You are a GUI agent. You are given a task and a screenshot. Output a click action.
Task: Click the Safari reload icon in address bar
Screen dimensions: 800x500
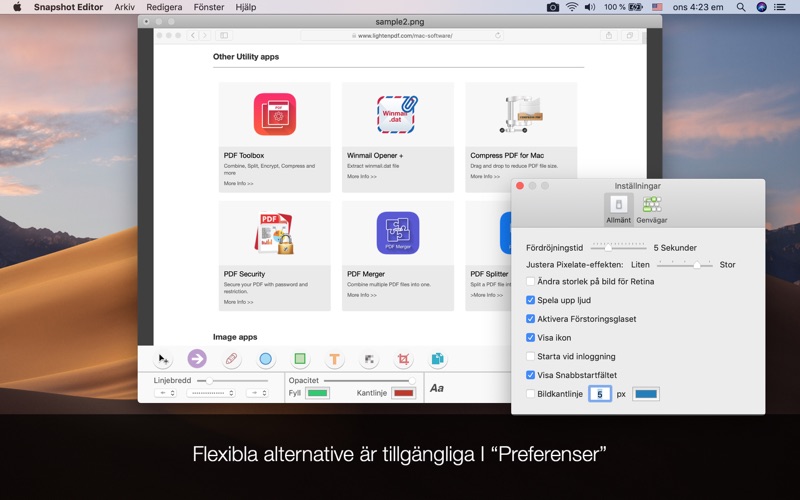coord(498,35)
